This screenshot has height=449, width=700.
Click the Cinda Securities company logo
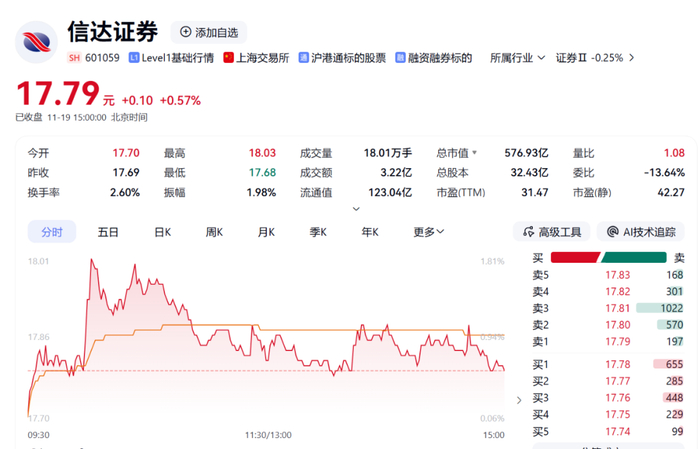[36, 42]
